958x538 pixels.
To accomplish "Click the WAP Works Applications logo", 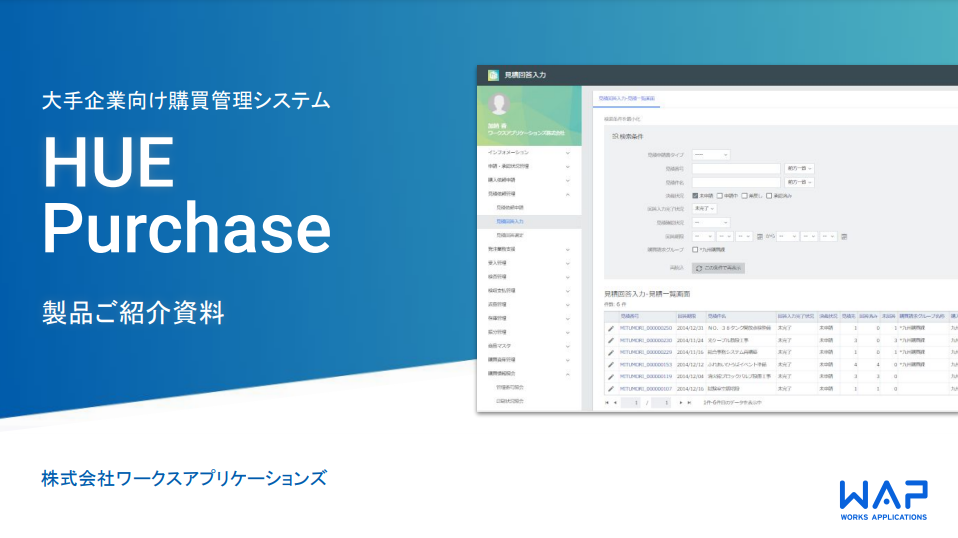I will 883,500.
